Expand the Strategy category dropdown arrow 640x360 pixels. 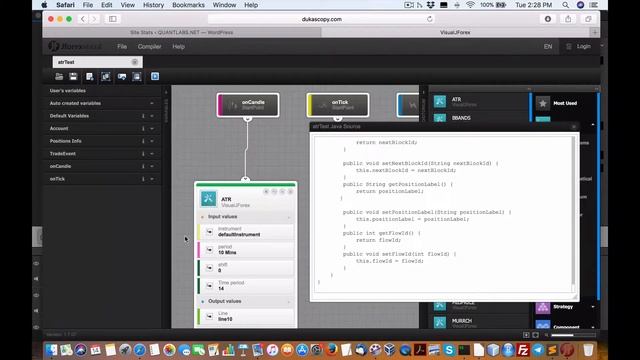(x=593, y=307)
